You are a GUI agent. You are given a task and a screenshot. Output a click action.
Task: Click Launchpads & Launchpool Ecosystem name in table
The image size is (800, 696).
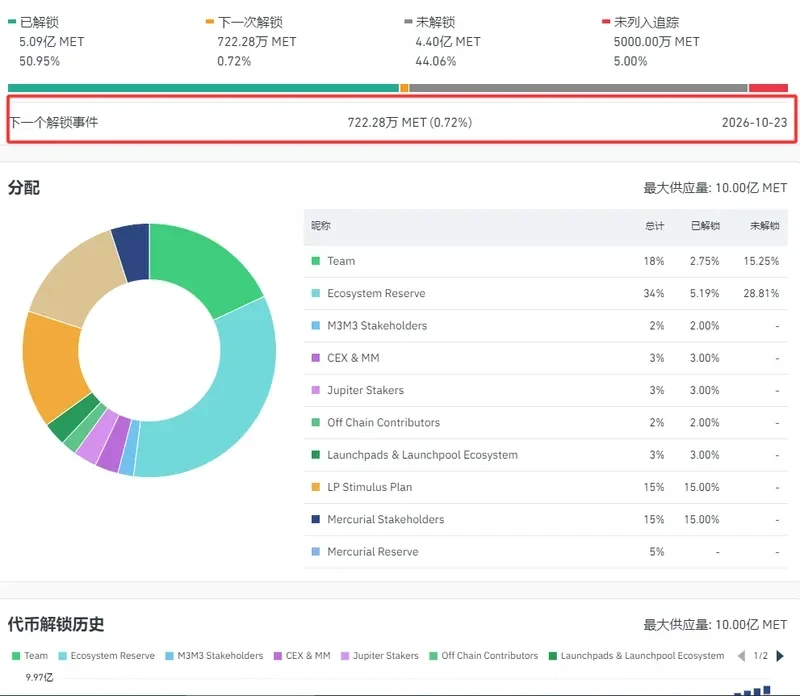pos(422,455)
